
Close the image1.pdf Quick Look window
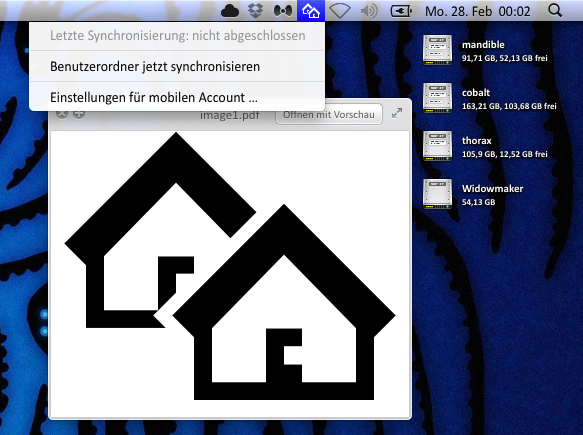62,114
